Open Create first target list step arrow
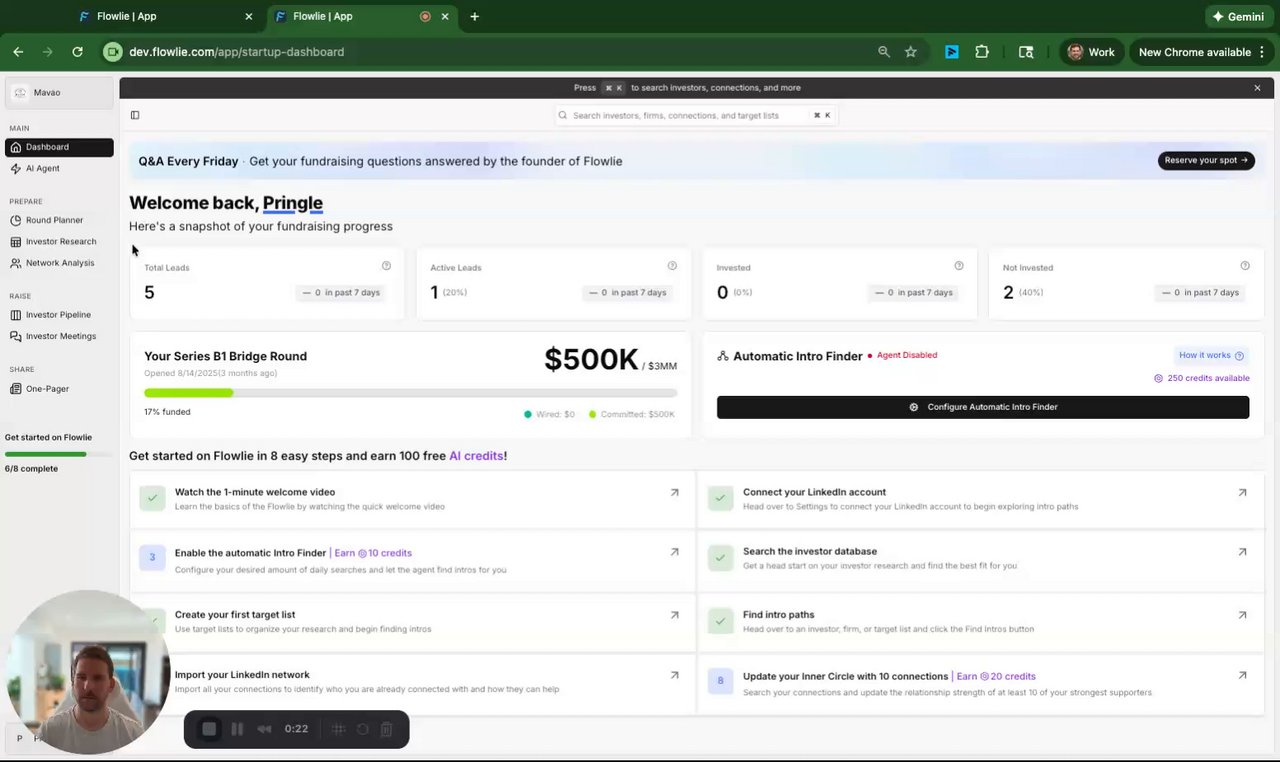This screenshot has height=762, width=1280. (674, 615)
